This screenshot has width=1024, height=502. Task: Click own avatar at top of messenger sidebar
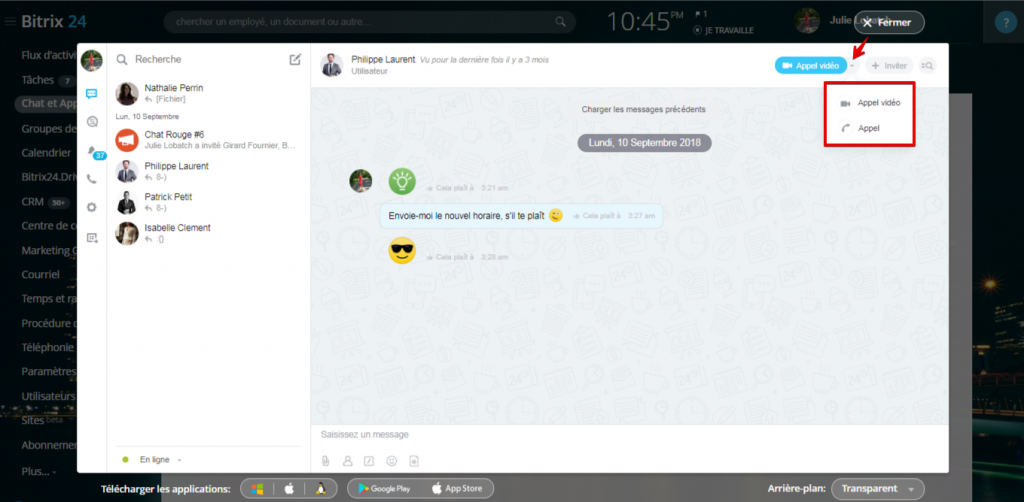pos(91,61)
